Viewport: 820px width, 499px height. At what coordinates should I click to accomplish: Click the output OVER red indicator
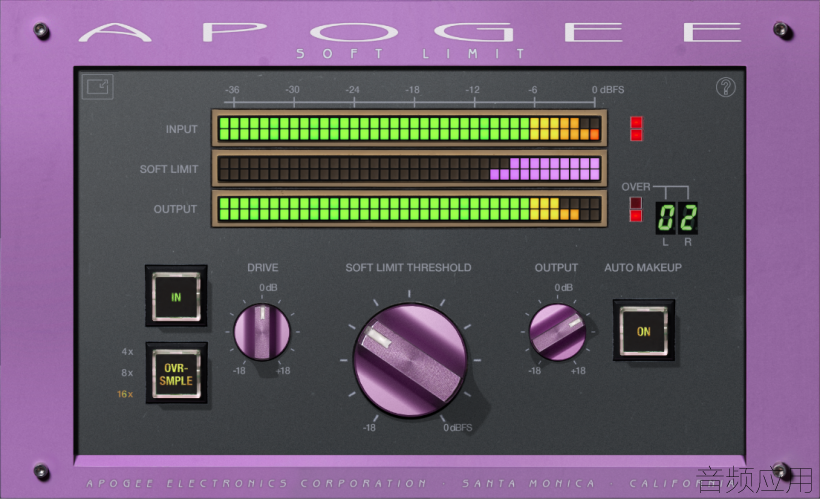coord(636,209)
